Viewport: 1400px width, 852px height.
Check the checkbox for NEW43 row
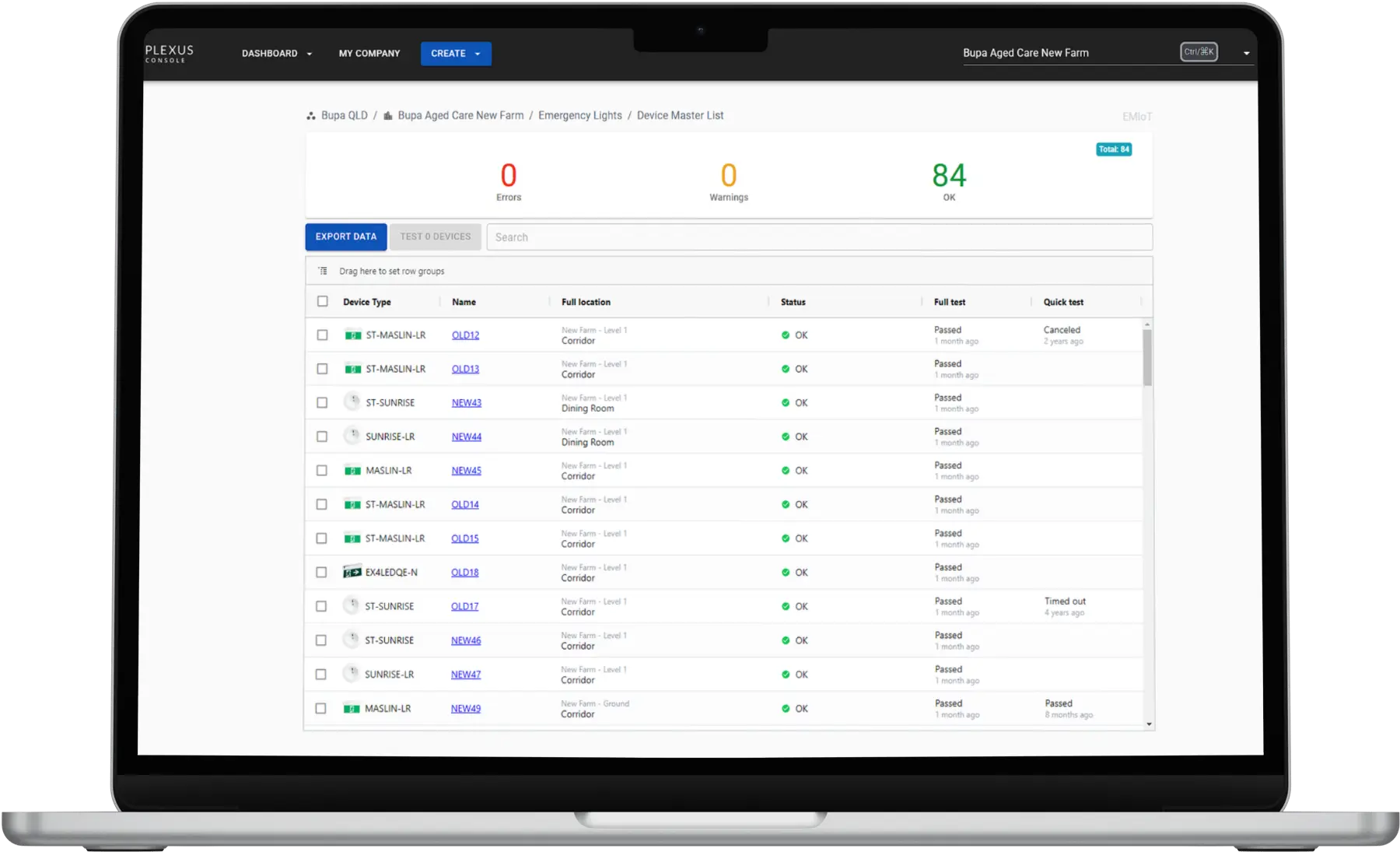(x=322, y=403)
